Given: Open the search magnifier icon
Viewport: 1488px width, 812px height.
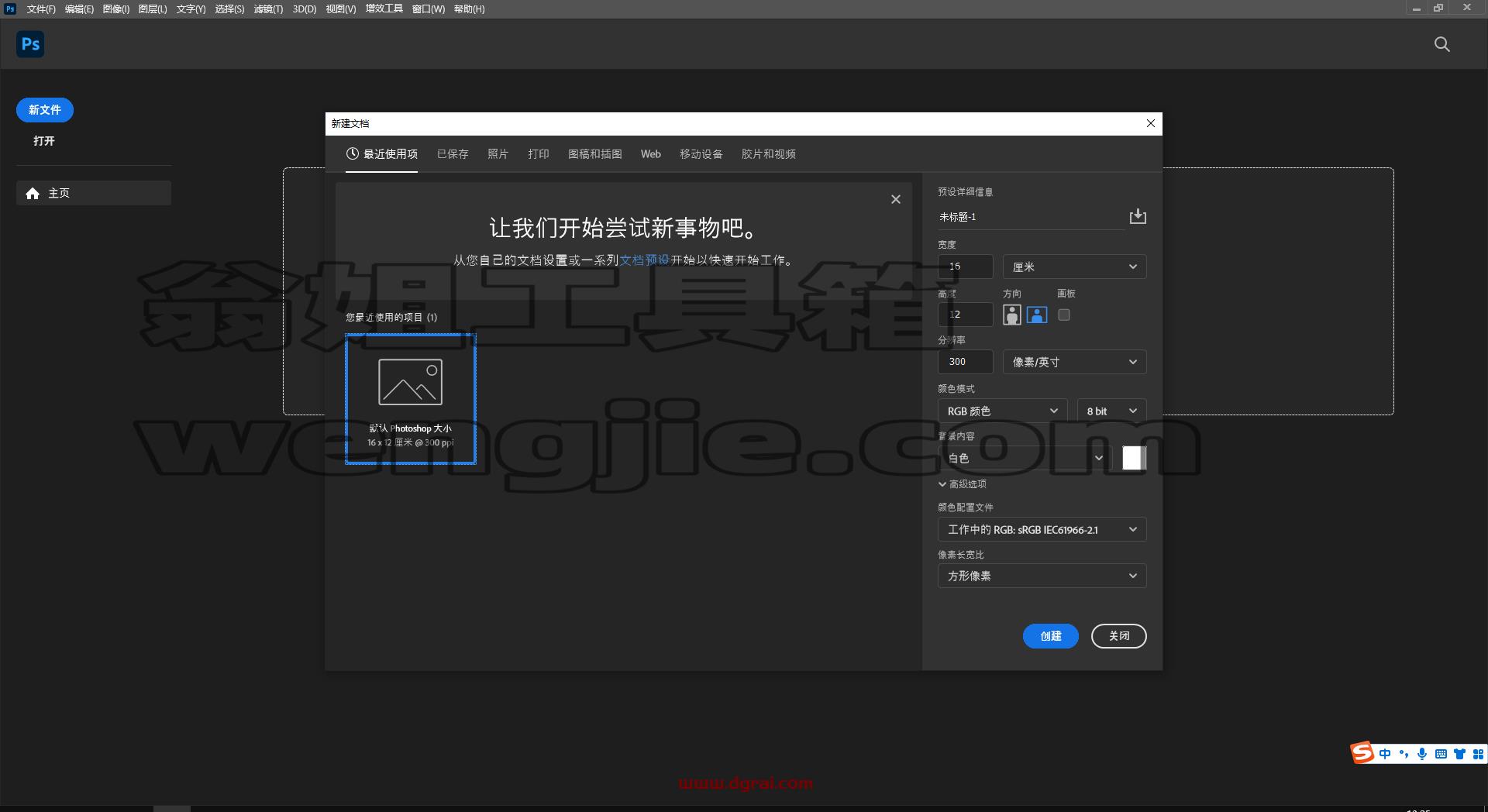Looking at the screenshot, I should click(1441, 44).
